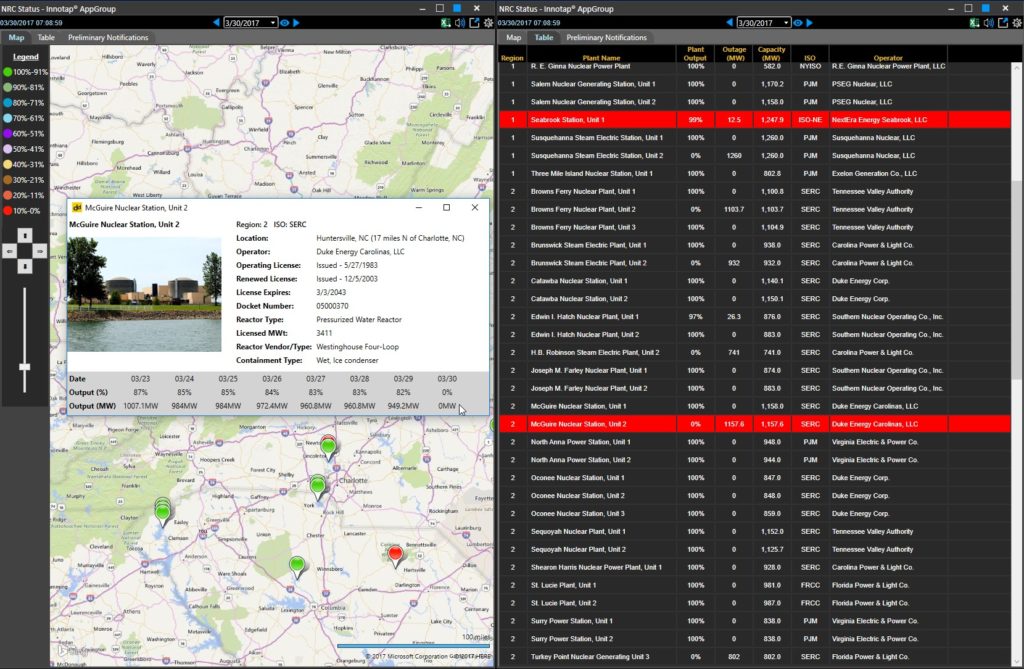
Task: Sort table by Capacity (MW) column header
Action: (771, 54)
